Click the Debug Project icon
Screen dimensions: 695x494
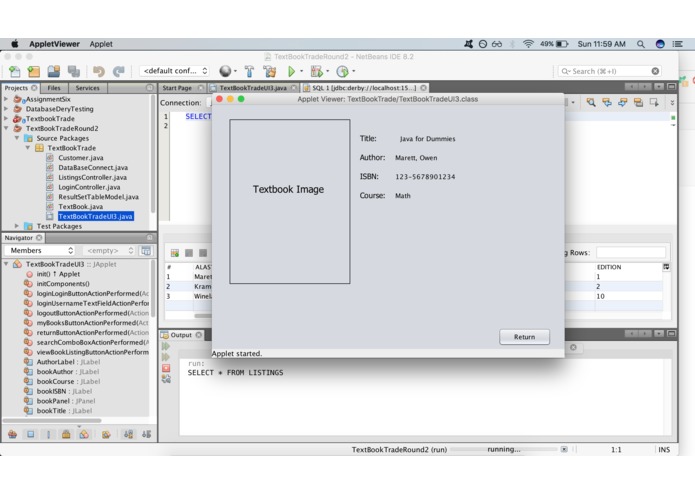(x=316, y=71)
